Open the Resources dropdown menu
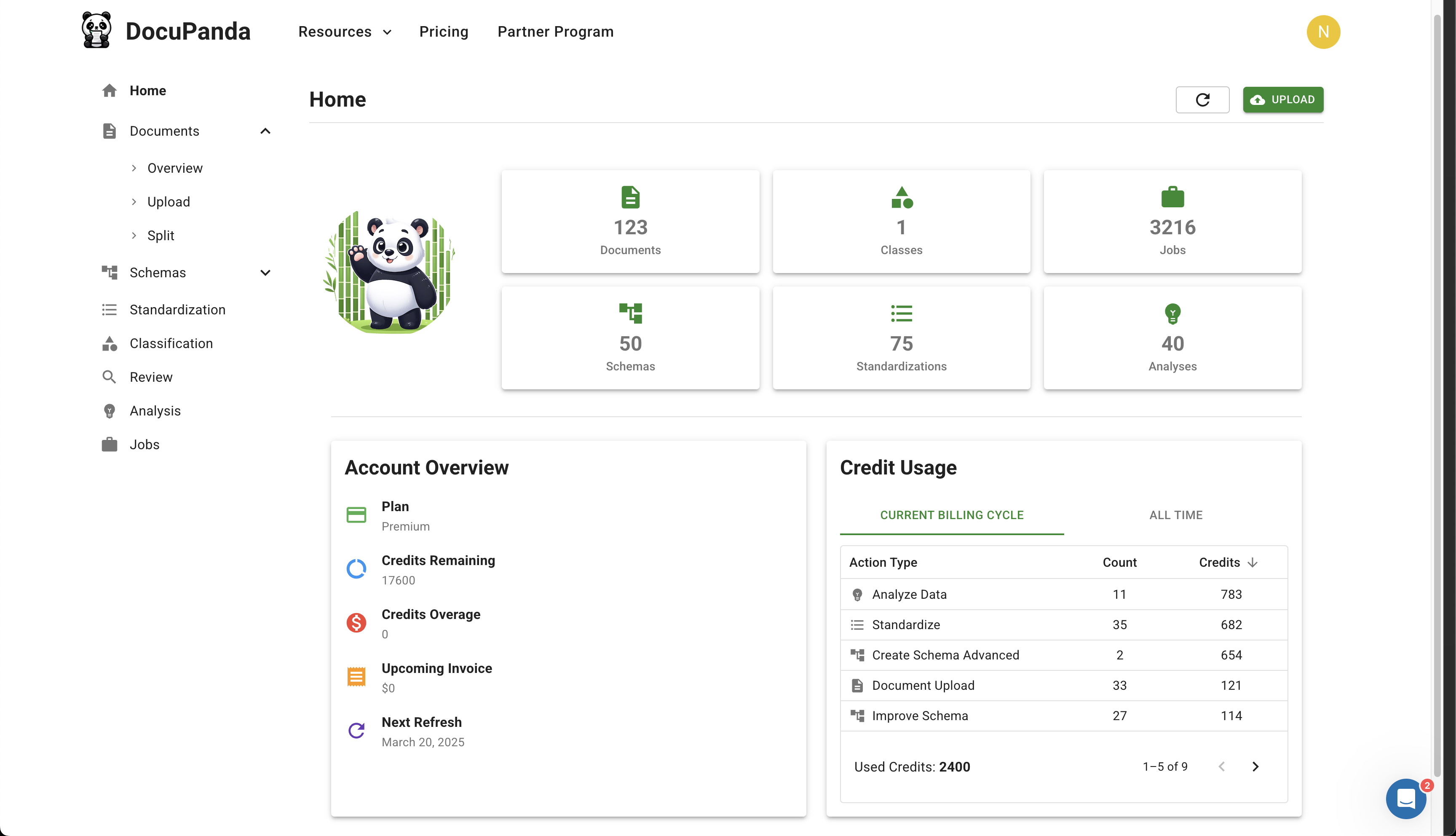Screen dimensions: 1456x836 (344, 32)
